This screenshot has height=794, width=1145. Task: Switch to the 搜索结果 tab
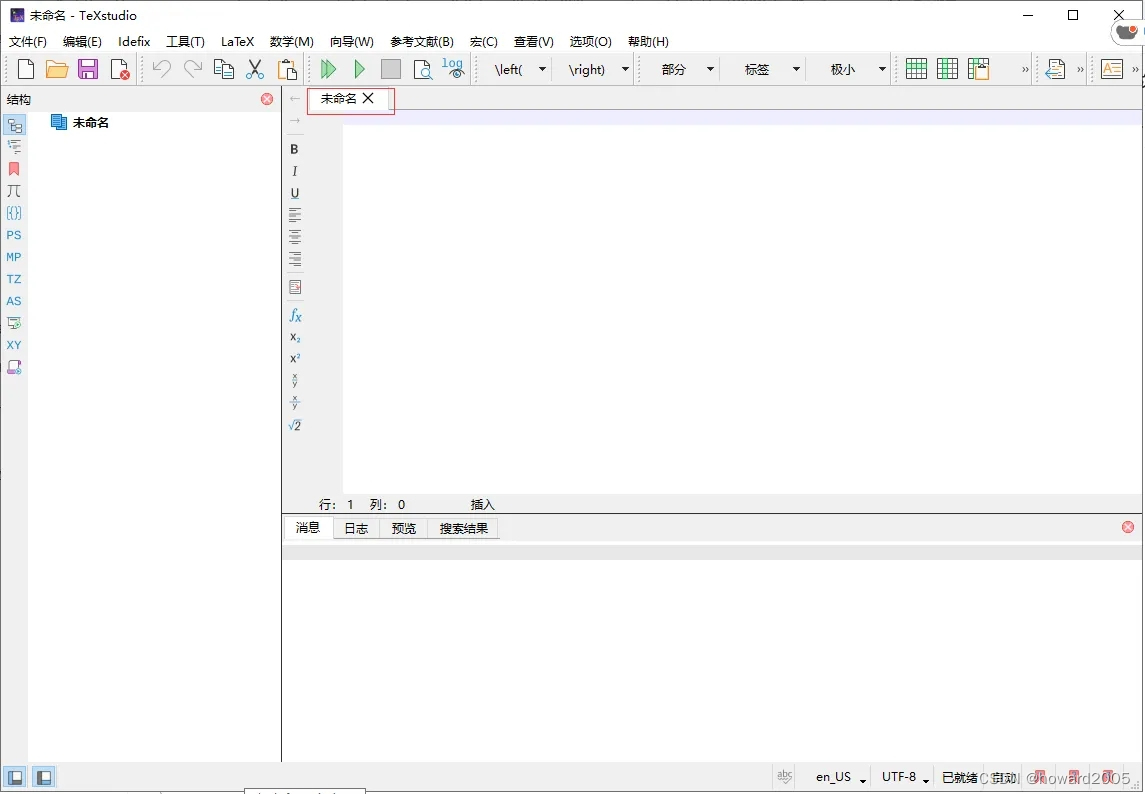(x=464, y=528)
